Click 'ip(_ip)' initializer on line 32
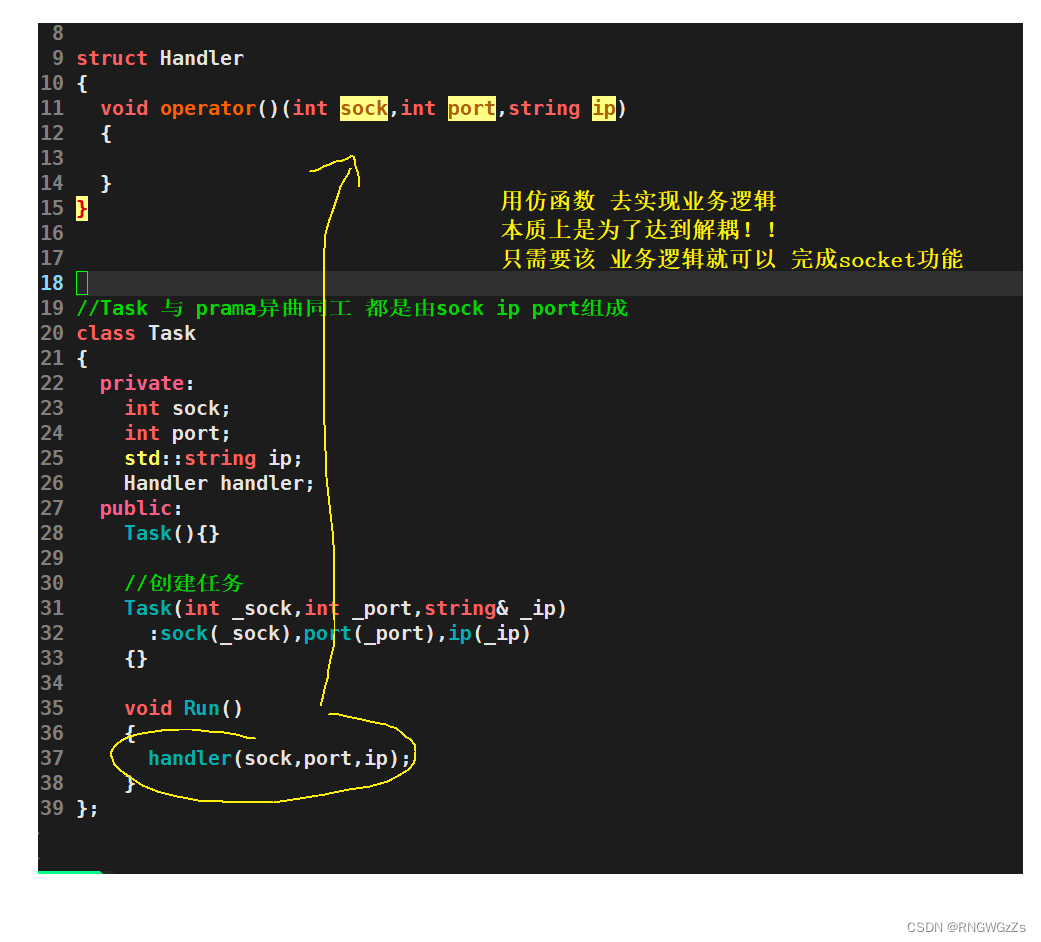 pos(489,634)
